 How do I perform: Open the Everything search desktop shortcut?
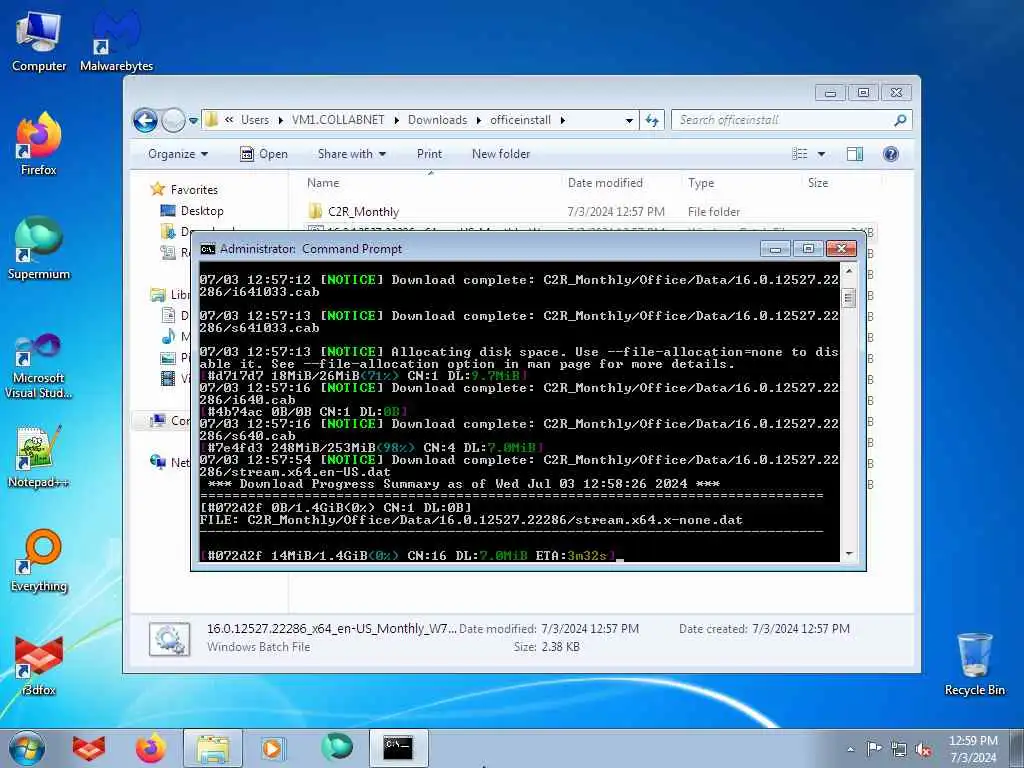(x=39, y=561)
